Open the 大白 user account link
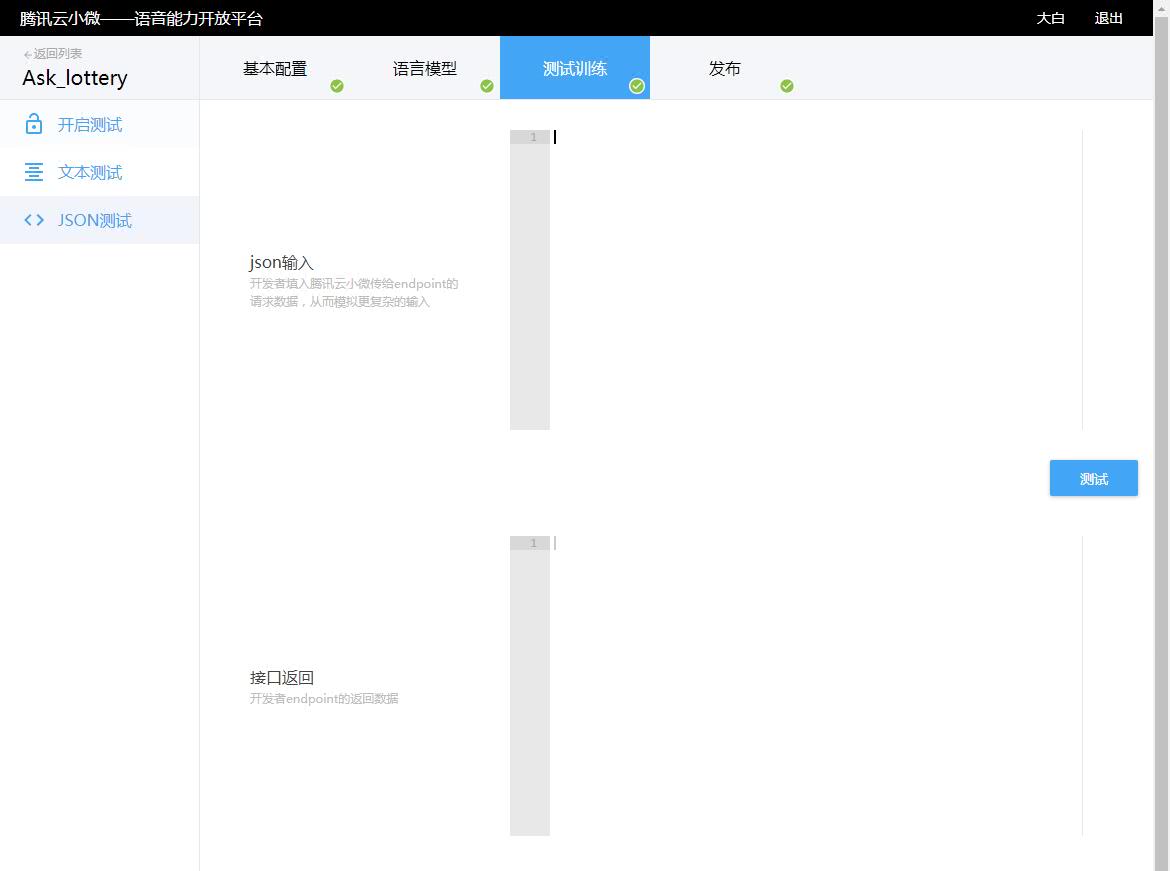Screen dimensions: 1170x871 pos(1050,18)
